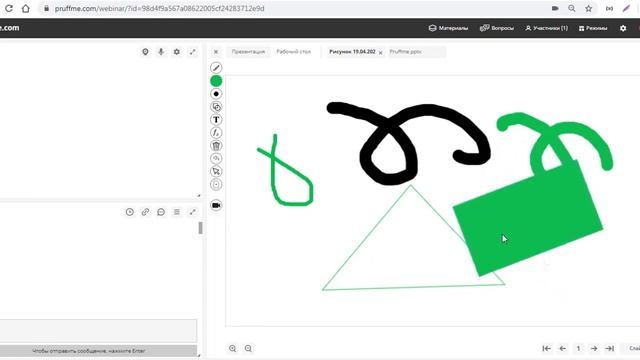Open video panel settings gear
This screenshot has height=360, width=640.
click(x=177, y=52)
